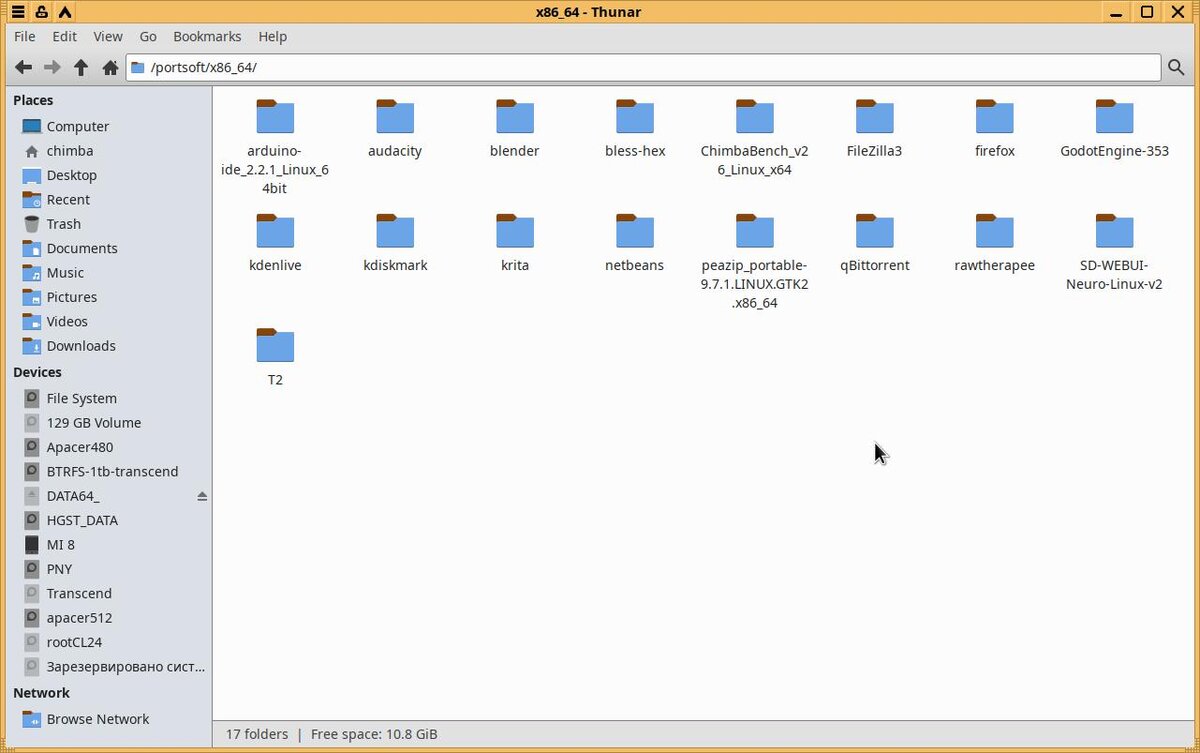Select the arduino-ide_2.2.1_Linux_64bit folder

(x=275, y=147)
